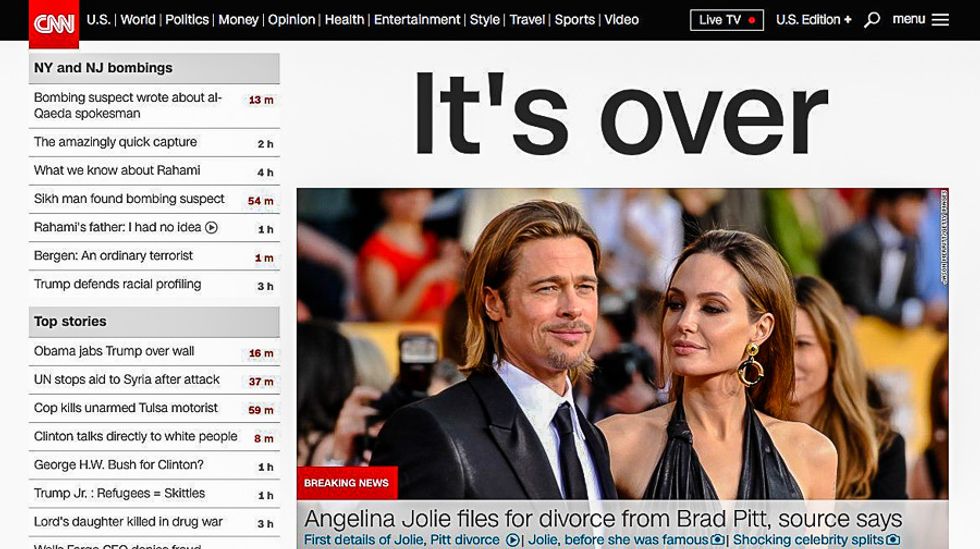
Task: Open the hamburger menu icon
Action: point(940,20)
